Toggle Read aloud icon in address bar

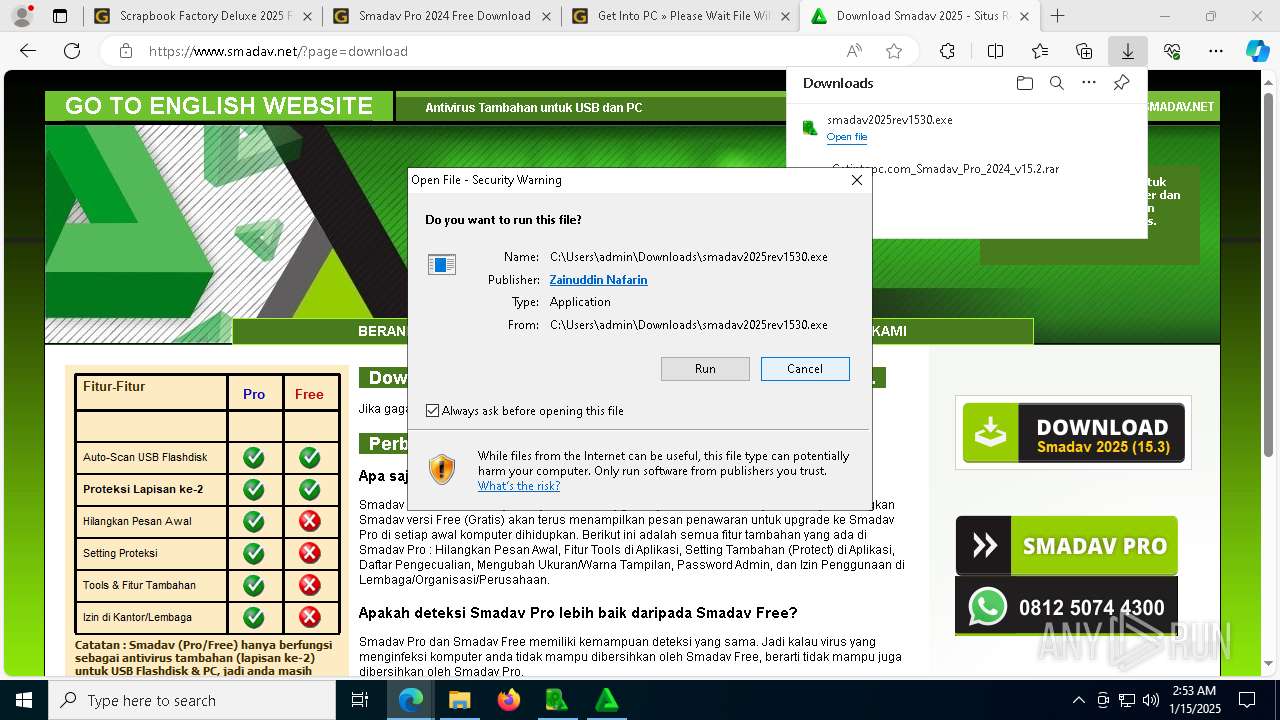tap(854, 51)
